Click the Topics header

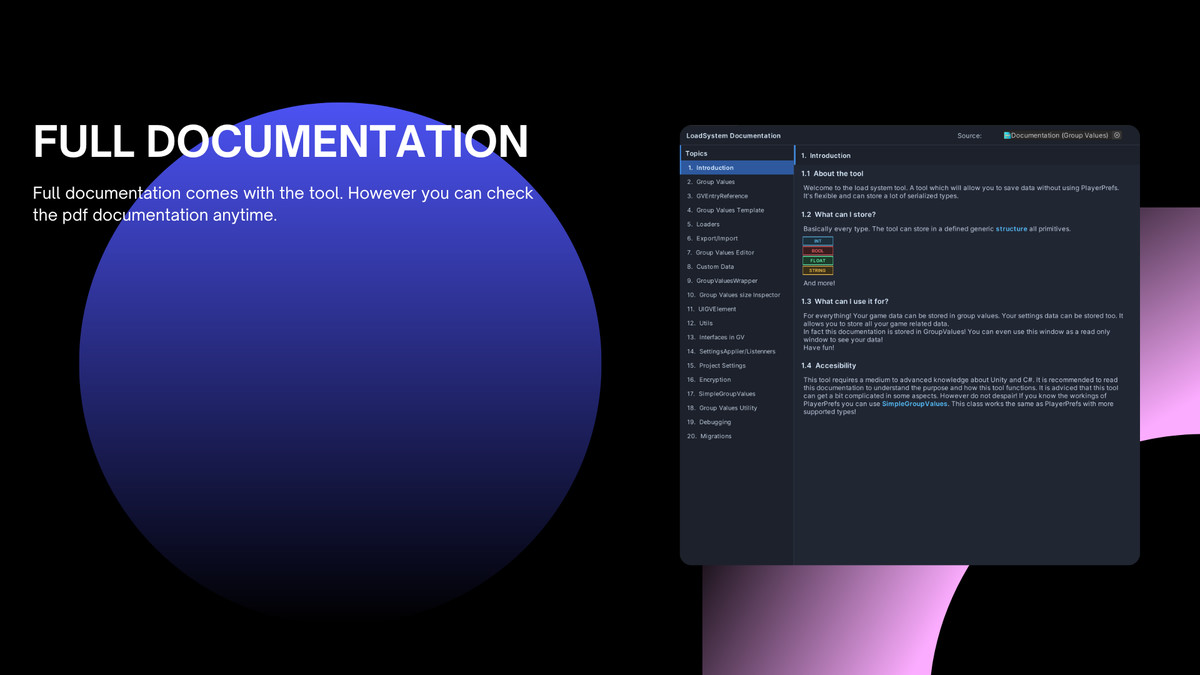point(696,154)
